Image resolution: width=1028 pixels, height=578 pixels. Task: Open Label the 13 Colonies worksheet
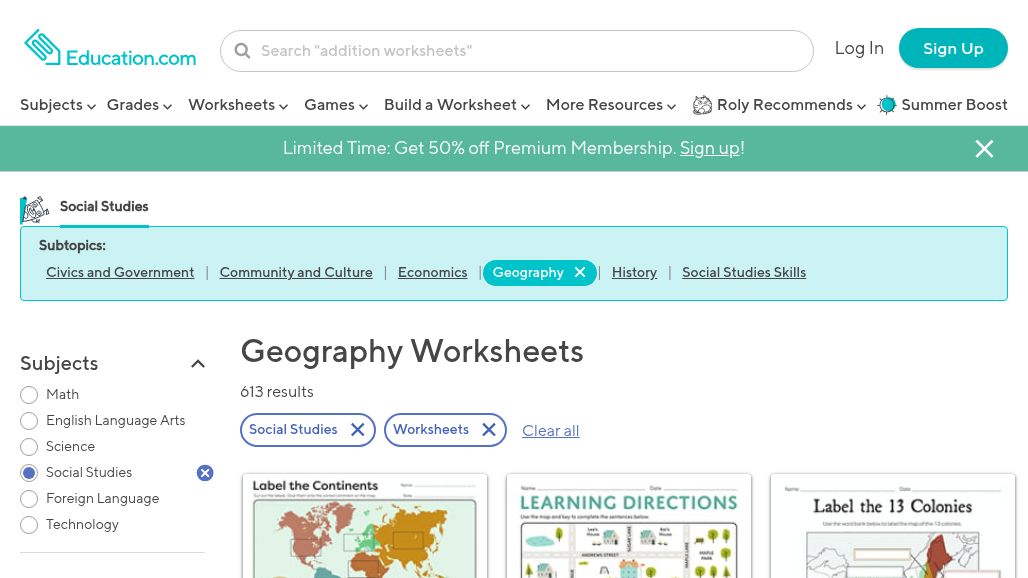tap(892, 526)
